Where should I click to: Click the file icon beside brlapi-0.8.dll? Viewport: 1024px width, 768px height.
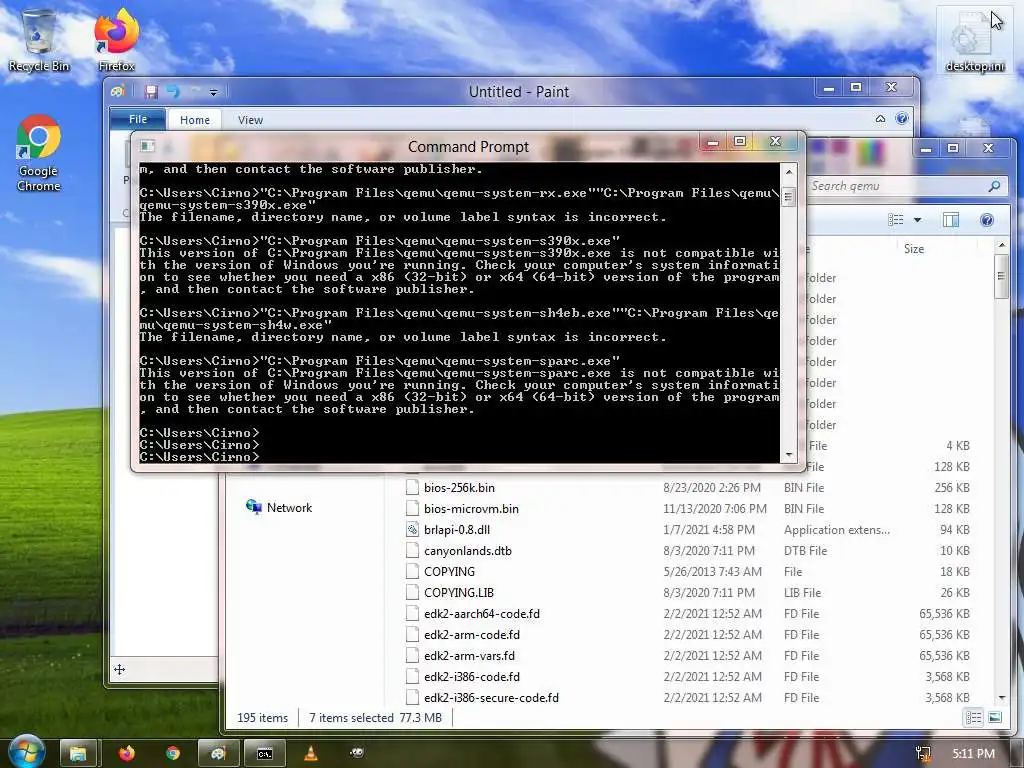pos(412,530)
